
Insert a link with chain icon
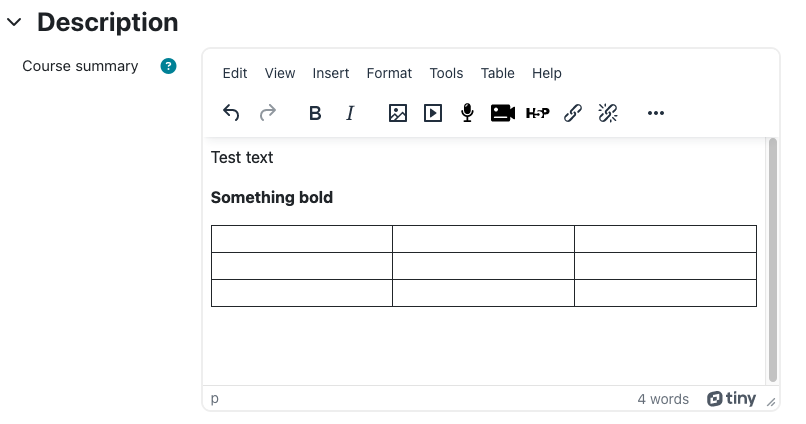pos(573,113)
